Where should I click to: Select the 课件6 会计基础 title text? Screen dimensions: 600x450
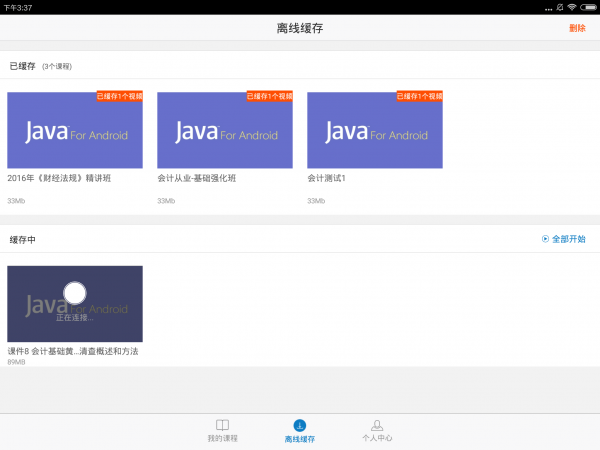pos(72,351)
